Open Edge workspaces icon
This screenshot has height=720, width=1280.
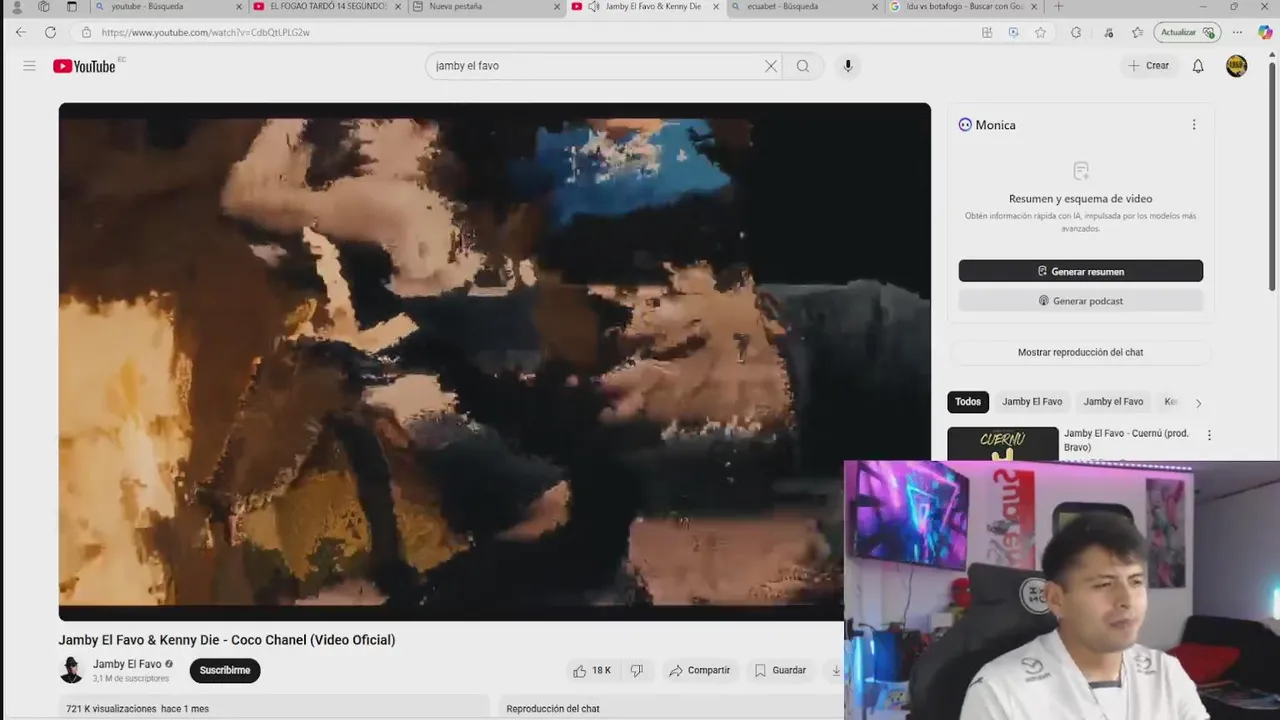coord(44,7)
